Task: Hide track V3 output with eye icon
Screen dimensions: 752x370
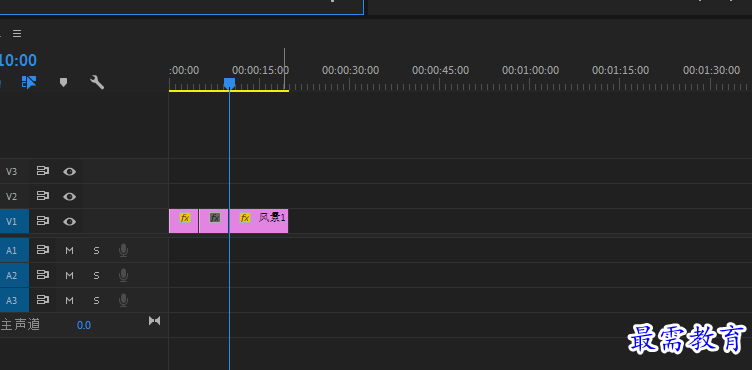Action: coord(70,171)
